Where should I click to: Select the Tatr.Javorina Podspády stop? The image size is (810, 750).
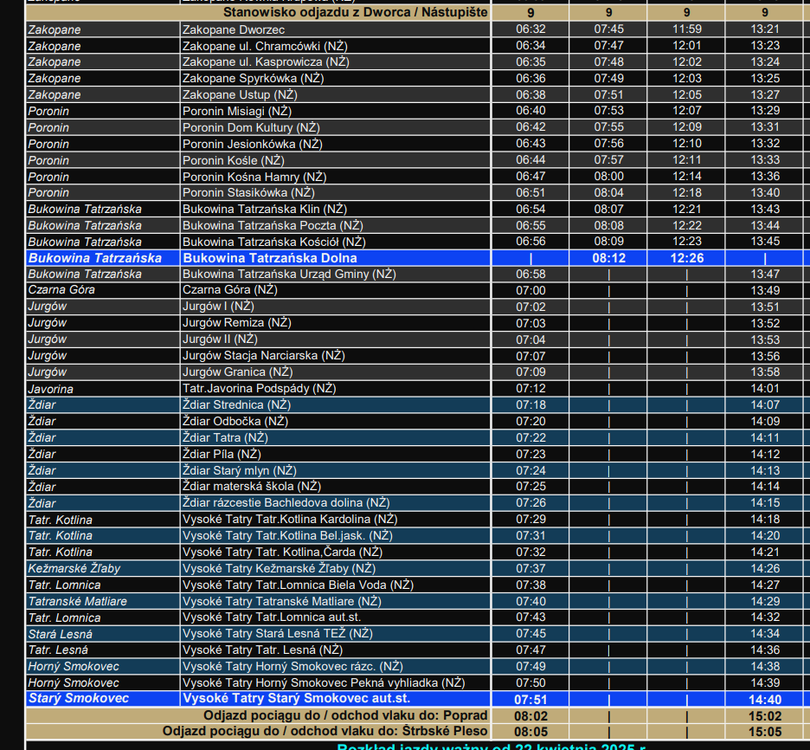point(259,389)
